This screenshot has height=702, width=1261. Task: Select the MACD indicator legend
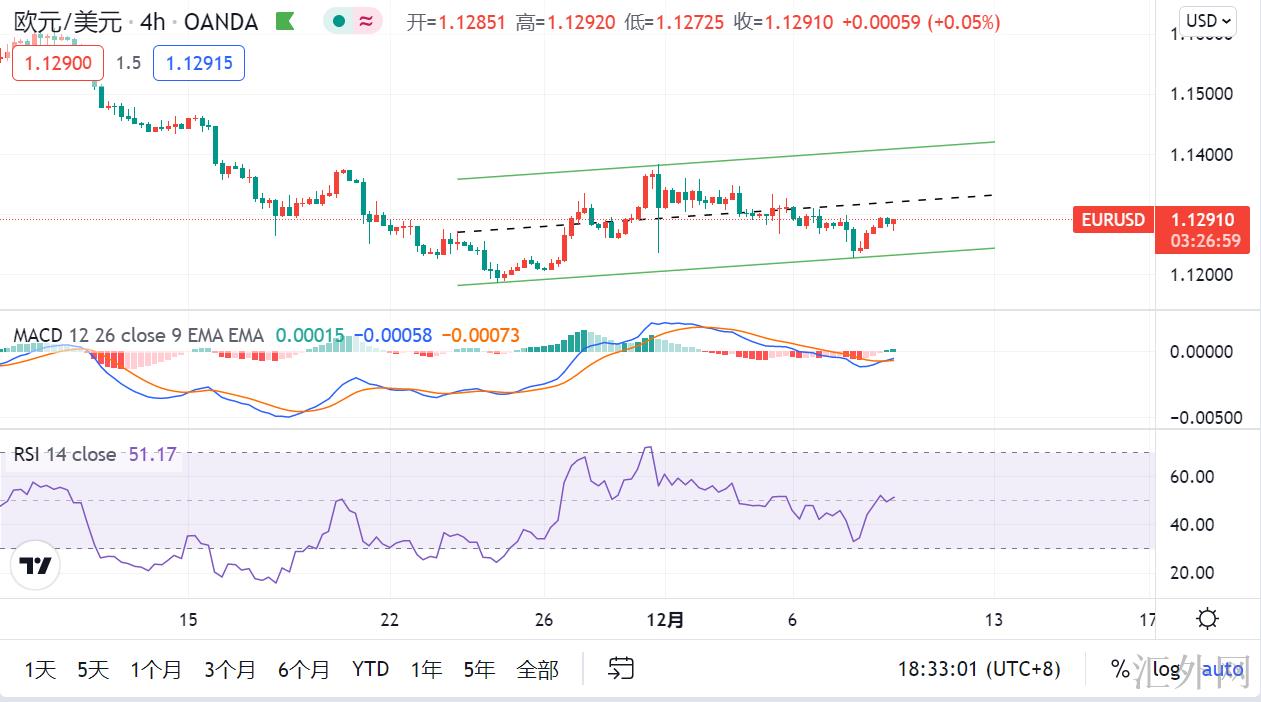click(138, 335)
